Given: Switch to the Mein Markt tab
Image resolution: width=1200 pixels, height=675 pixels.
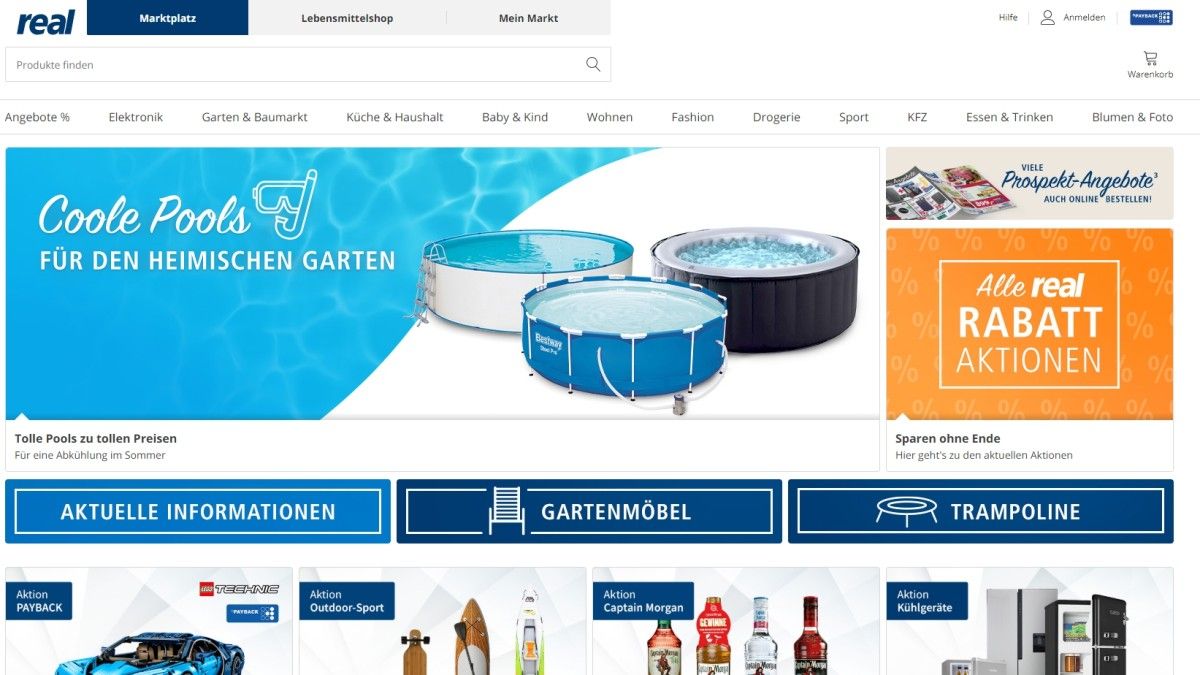Looking at the screenshot, I should click(528, 18).
